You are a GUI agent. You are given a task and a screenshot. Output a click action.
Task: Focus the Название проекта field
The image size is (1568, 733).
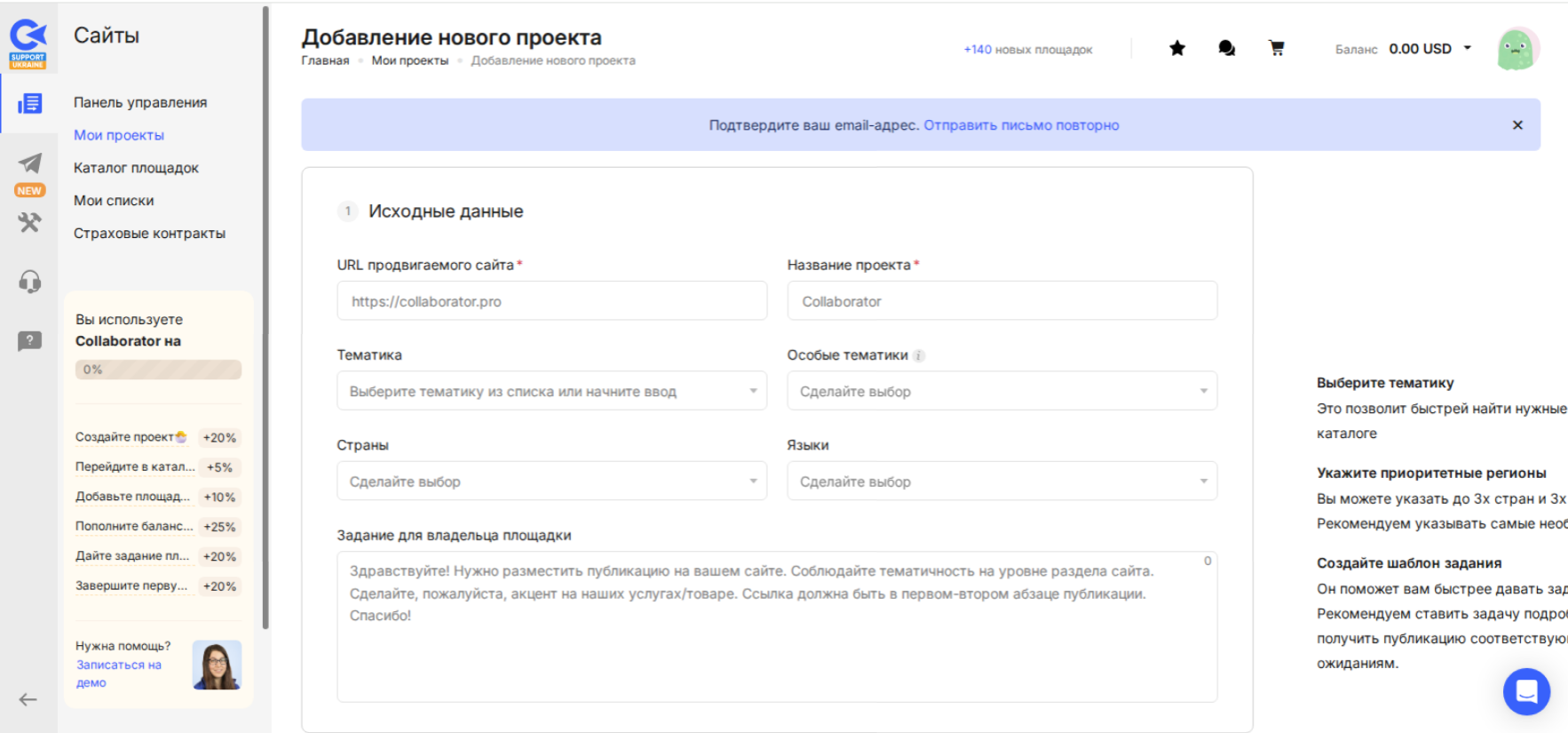[x=1002, y=301]
